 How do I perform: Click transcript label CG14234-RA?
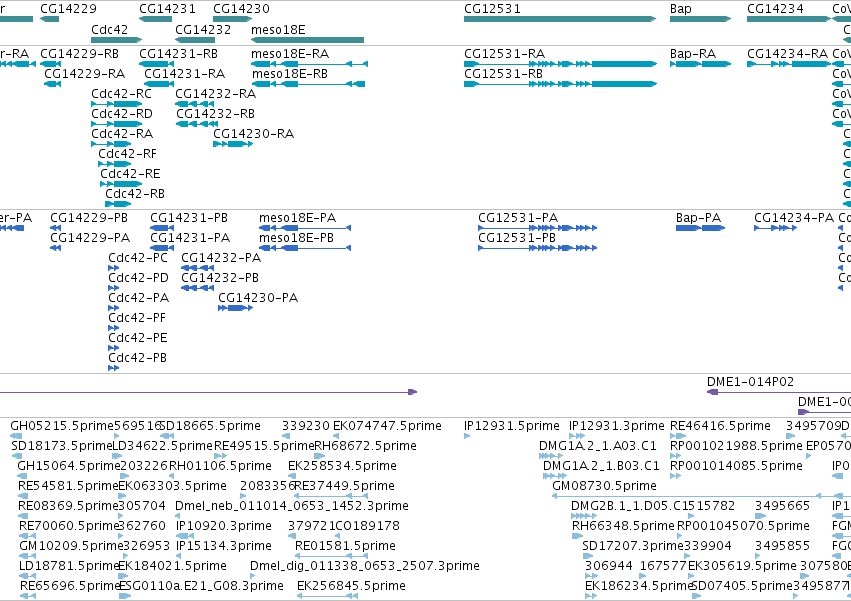coord(788,54)
